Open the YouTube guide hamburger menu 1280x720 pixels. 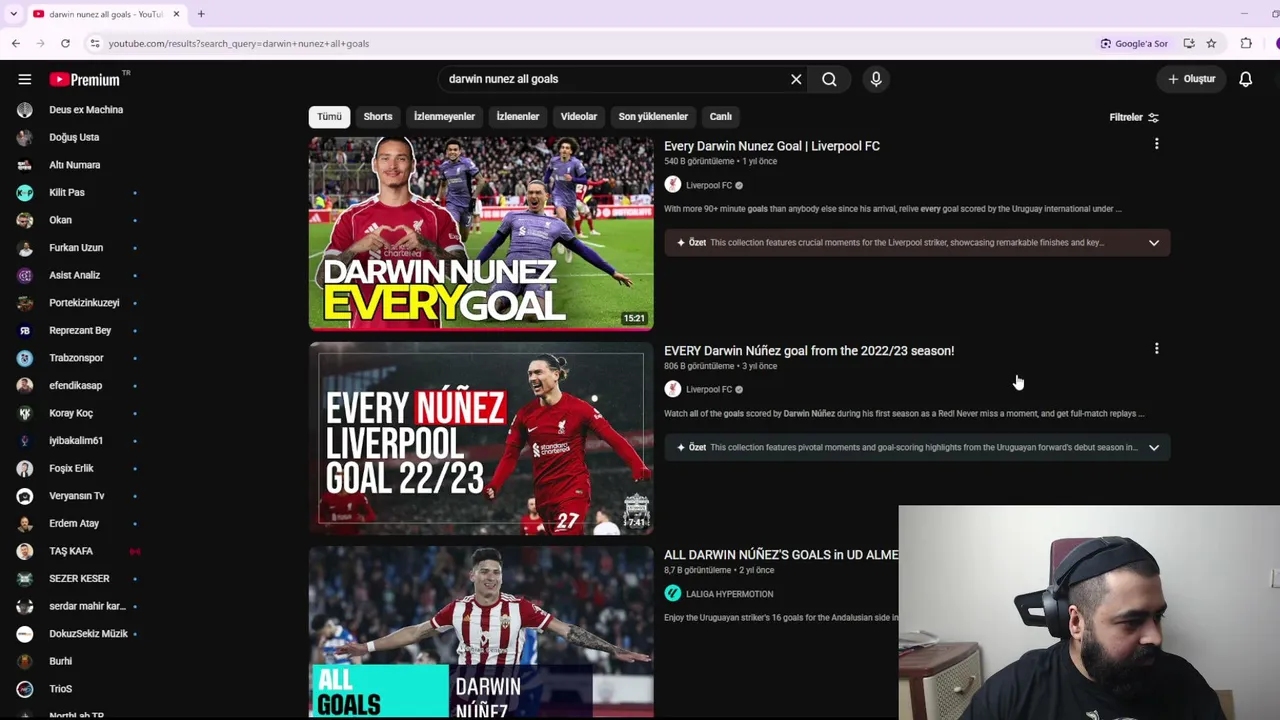pyautogui.click(x=25, y=79)
